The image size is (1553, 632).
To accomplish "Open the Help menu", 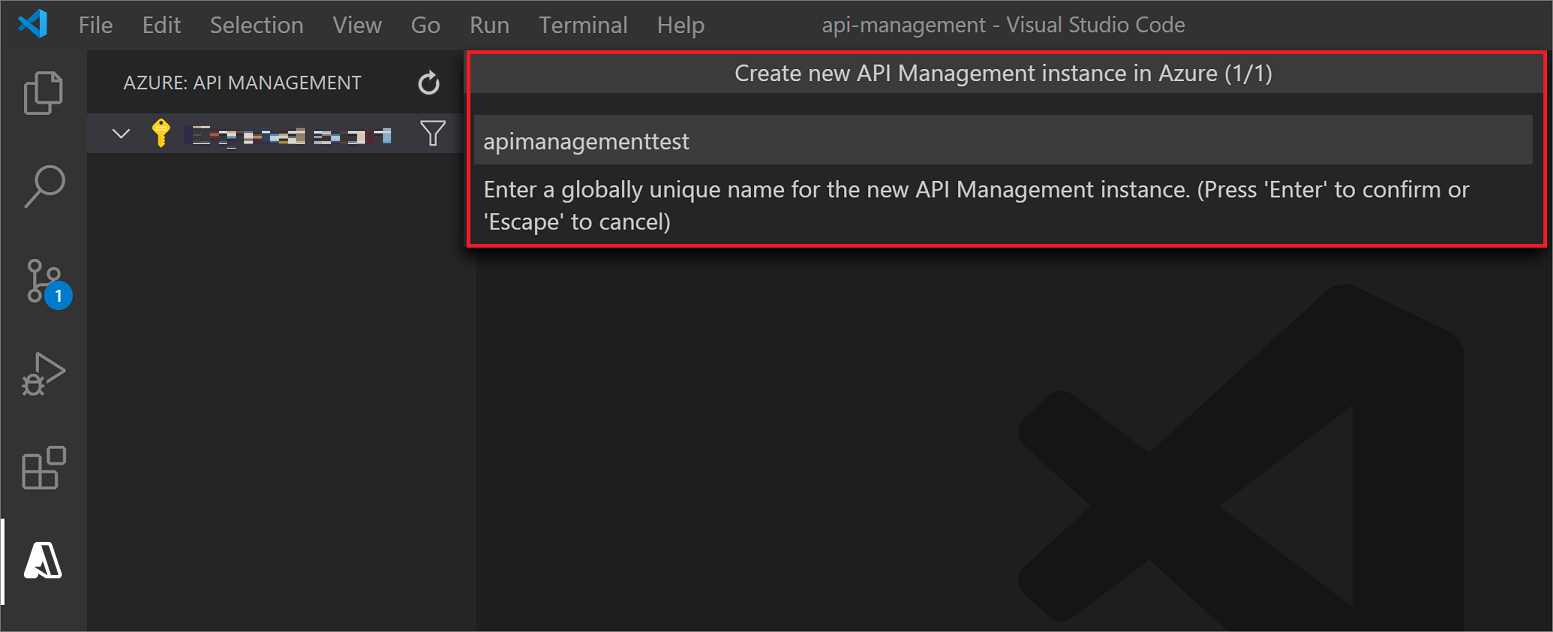I will [x=680, y=24].
